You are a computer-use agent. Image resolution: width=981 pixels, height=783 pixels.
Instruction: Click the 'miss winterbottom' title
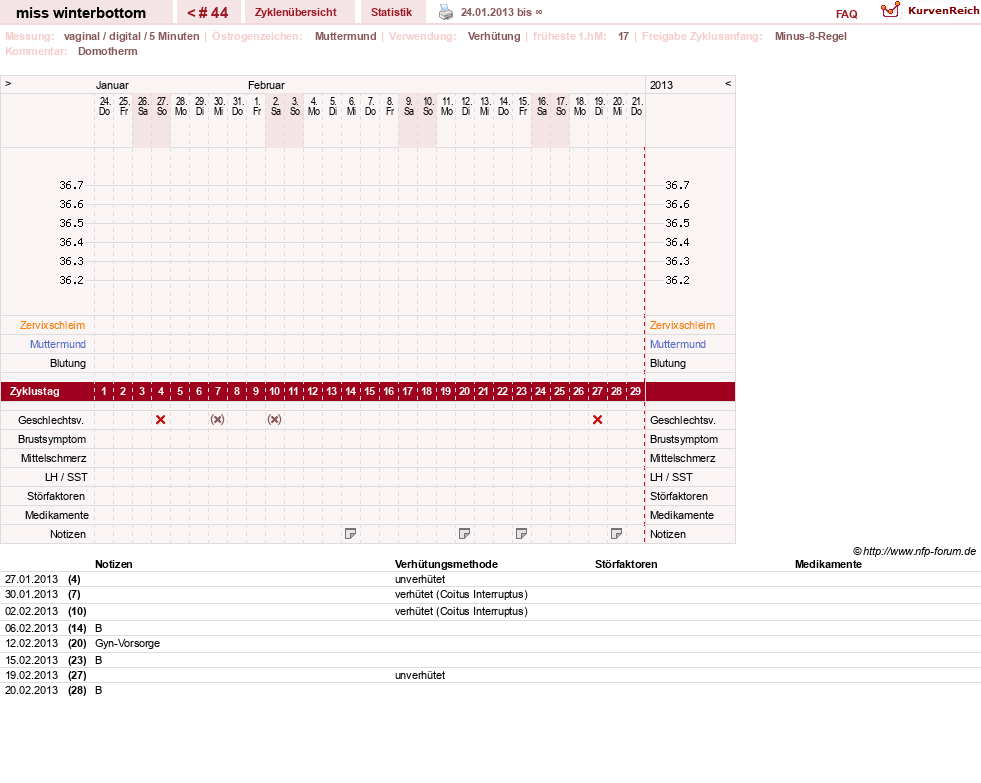click(x=81, y=13)
